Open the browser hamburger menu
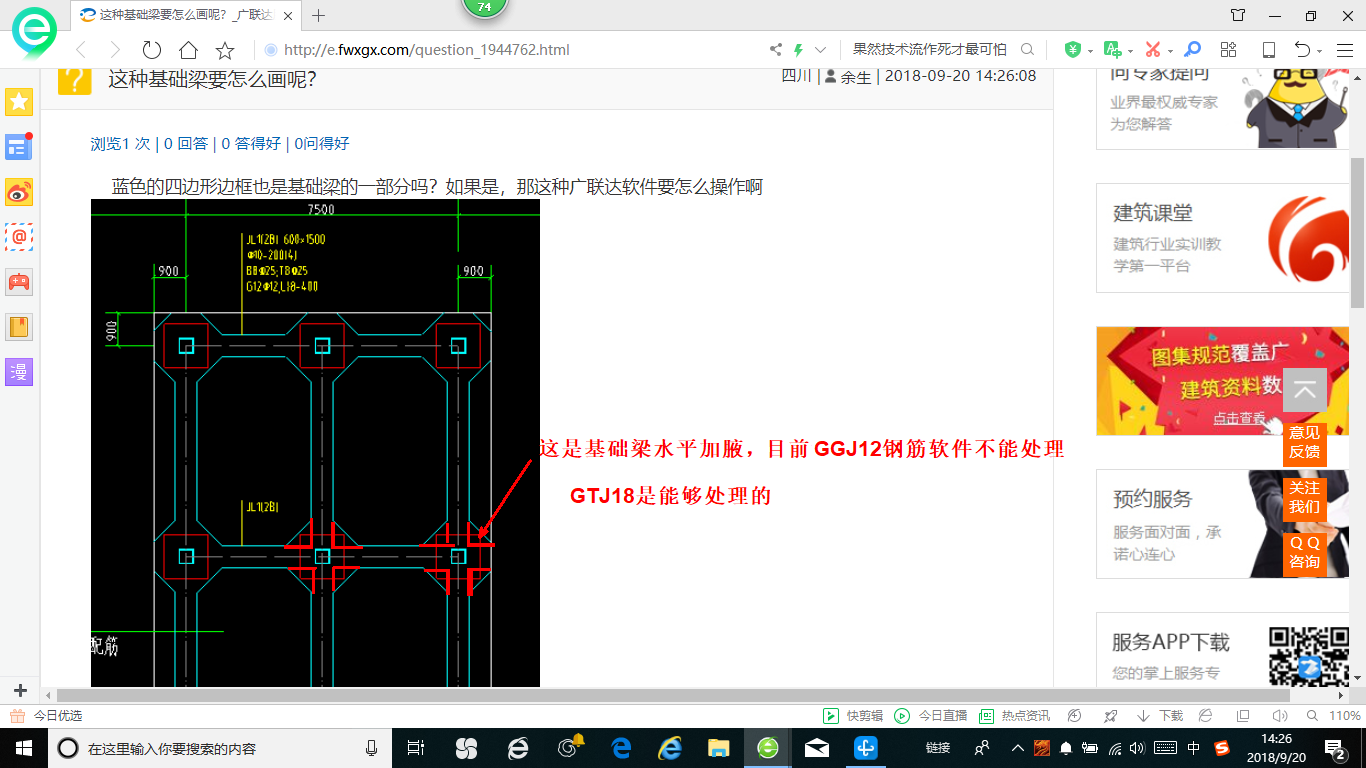 (1343, 49)
